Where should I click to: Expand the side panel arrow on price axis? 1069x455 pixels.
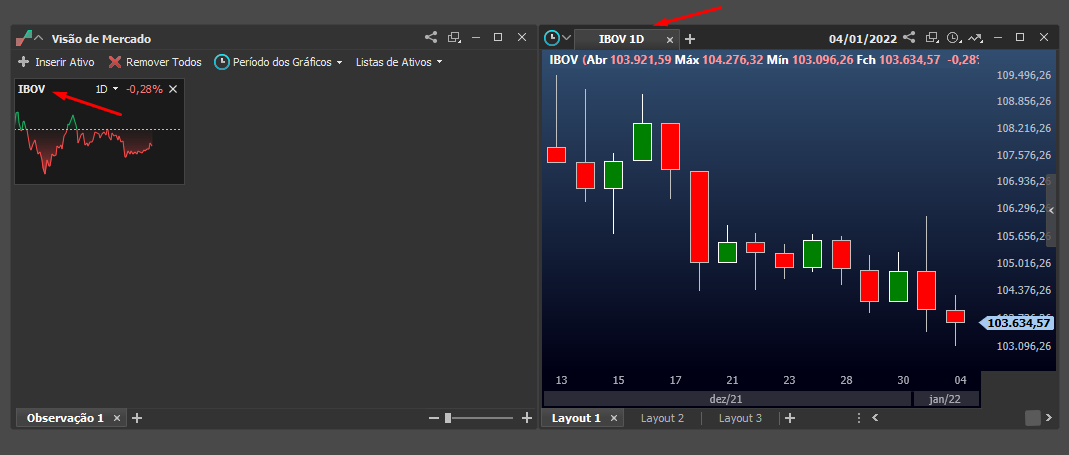(x=1051, y=209)
